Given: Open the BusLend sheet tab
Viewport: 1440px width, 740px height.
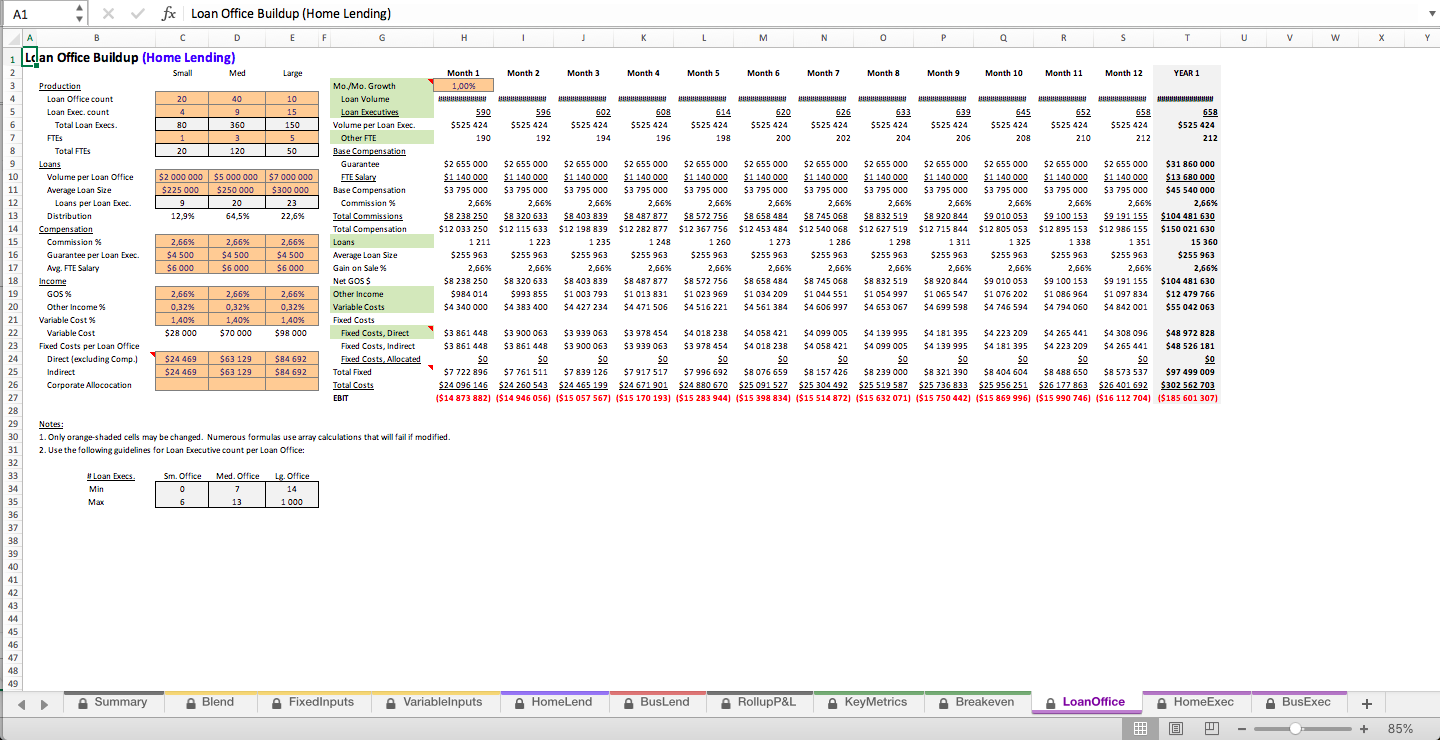Looking at the screenshot, I should coord(657,702).
